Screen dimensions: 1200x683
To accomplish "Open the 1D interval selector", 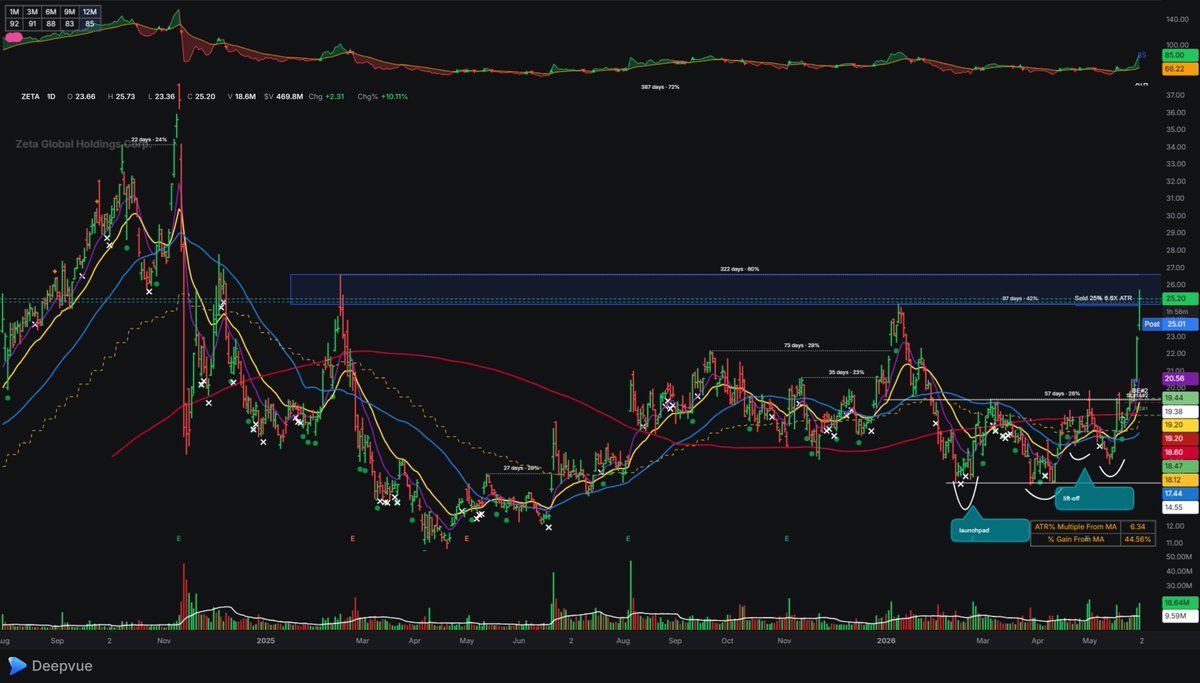I will tap(51, 97).
